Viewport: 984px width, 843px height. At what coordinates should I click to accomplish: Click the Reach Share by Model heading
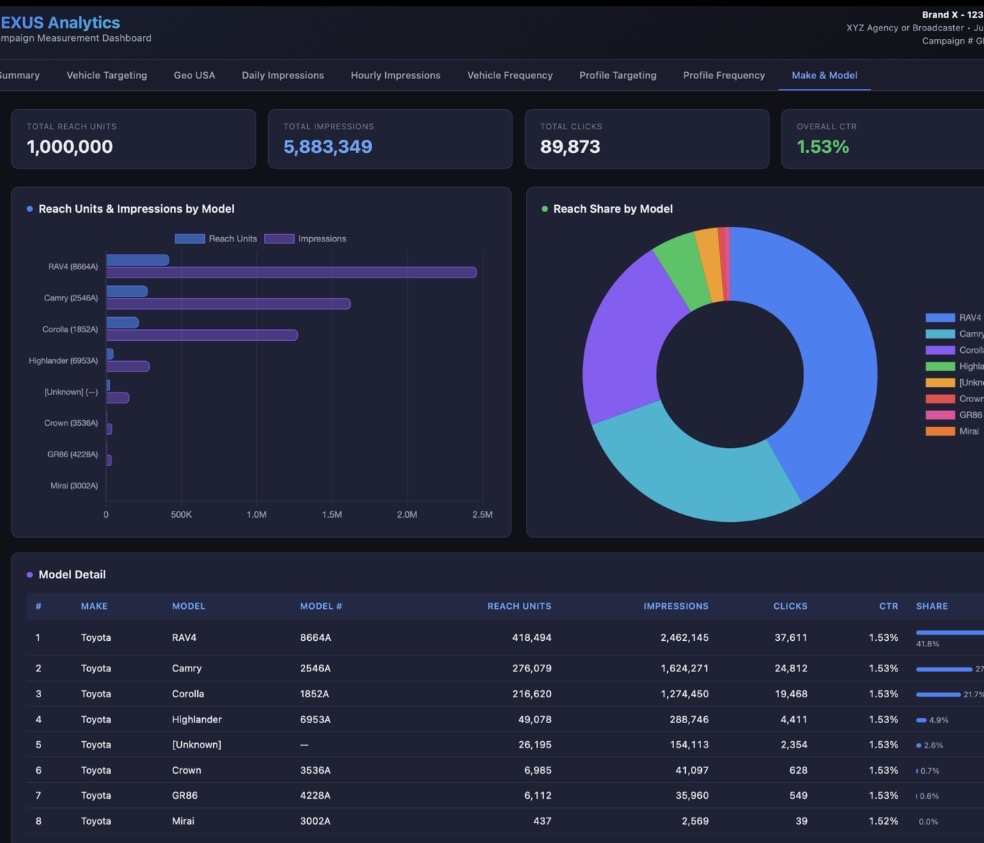(612, 209)
